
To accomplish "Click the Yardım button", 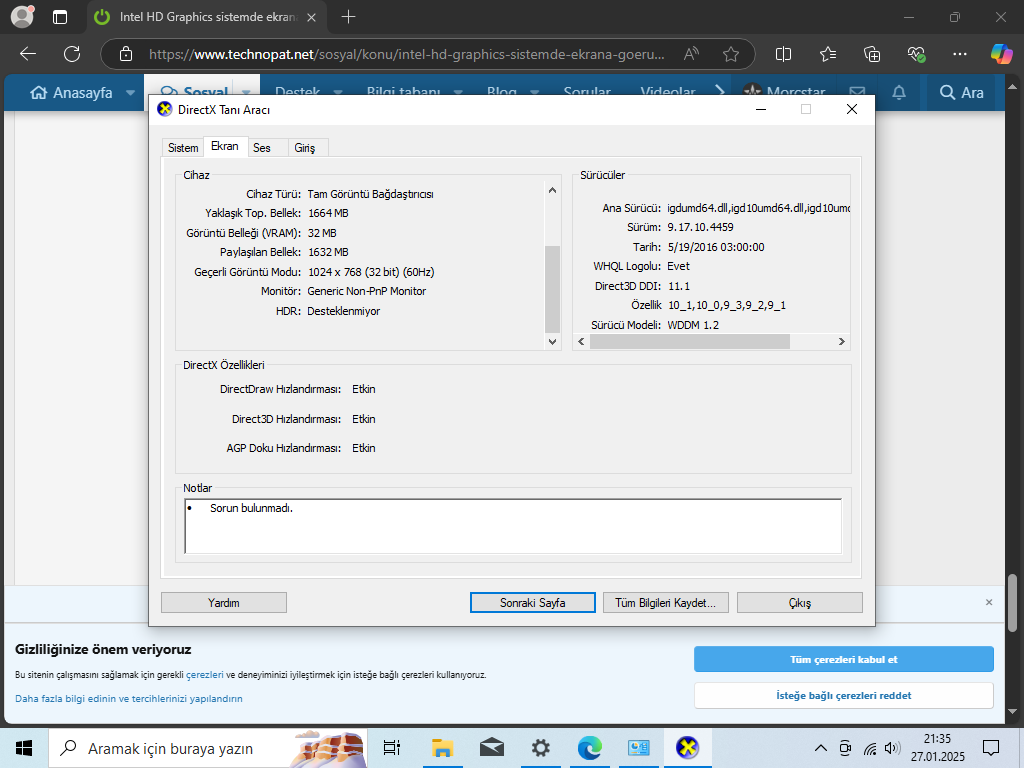I will [223, 603].
